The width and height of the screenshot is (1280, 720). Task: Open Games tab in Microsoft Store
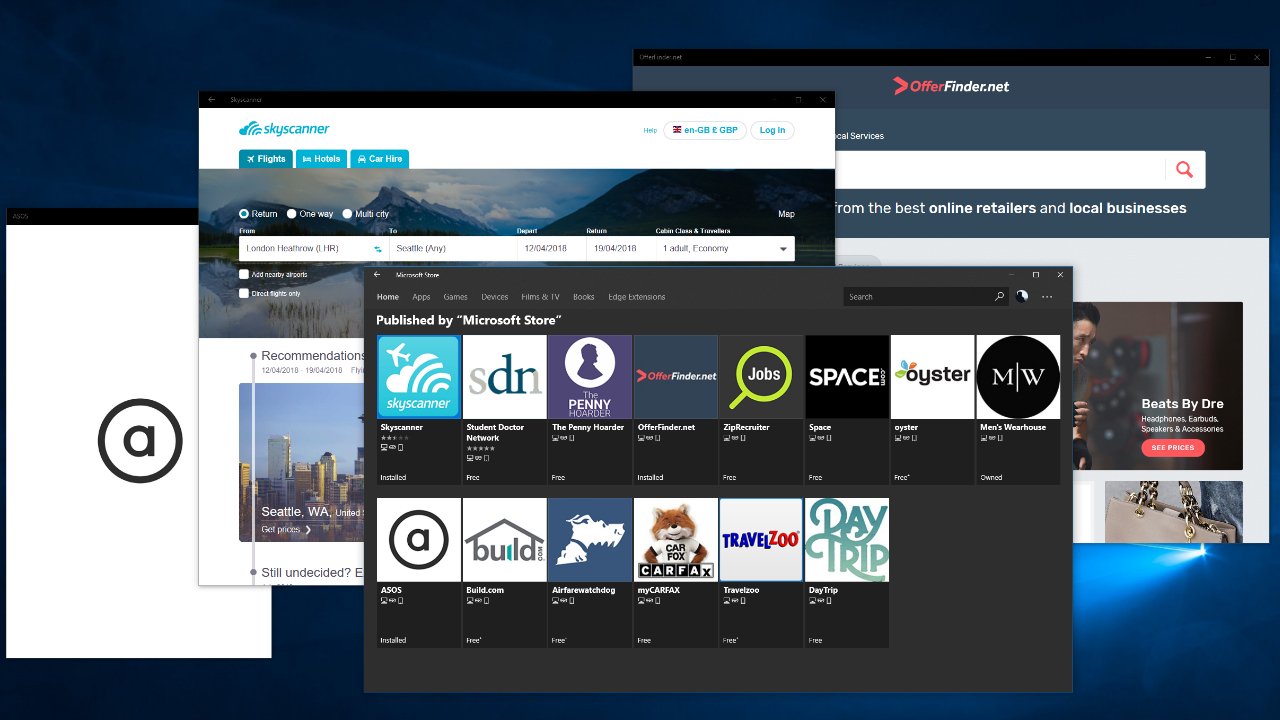(455, 297)
